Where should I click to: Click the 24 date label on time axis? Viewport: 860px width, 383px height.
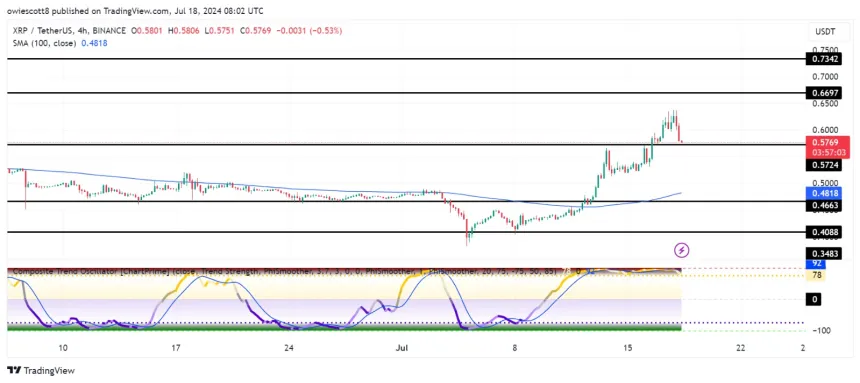click(290, 348)
